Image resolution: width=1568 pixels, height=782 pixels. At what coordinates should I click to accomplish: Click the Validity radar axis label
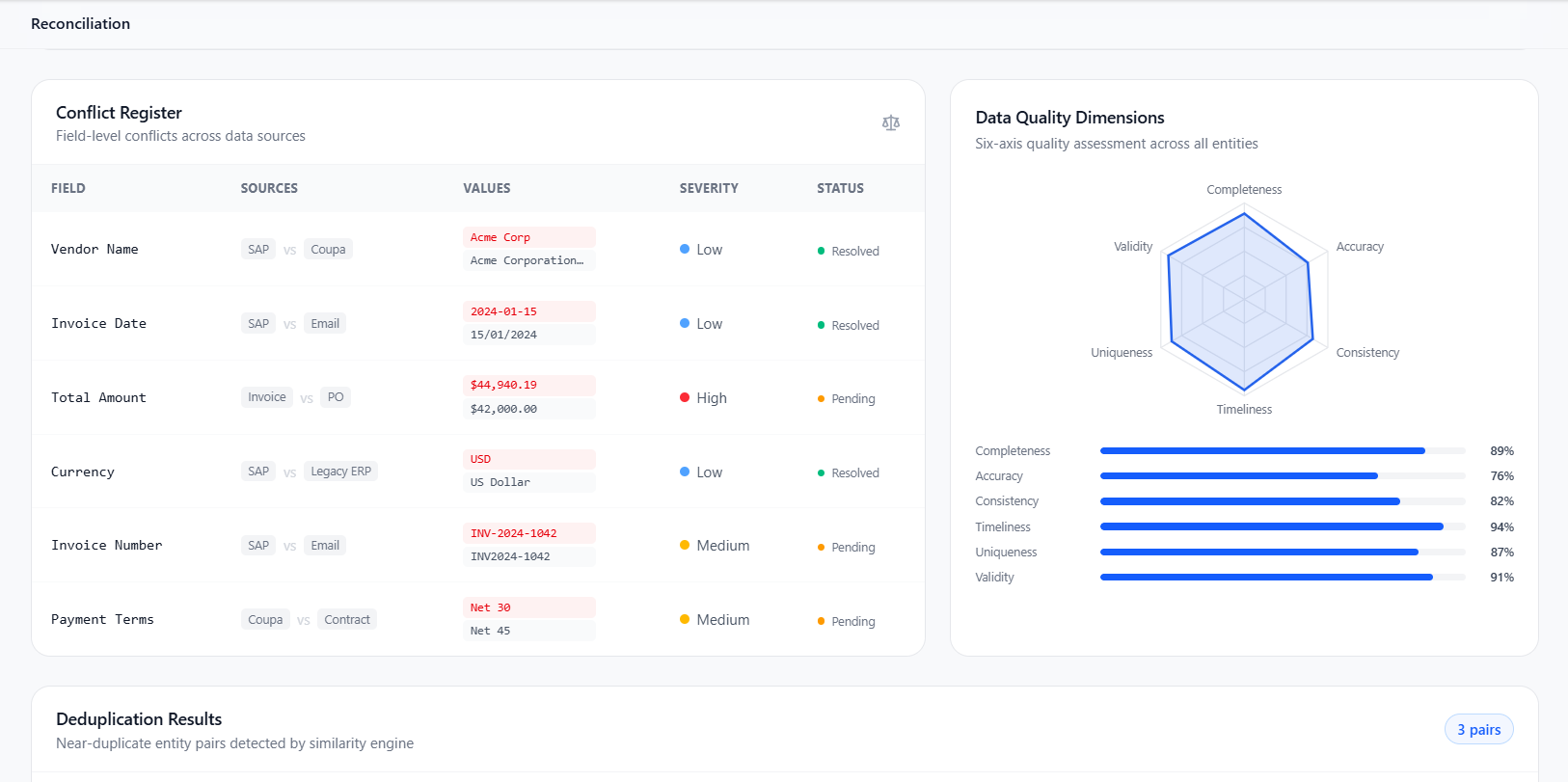click(1133, 246)
